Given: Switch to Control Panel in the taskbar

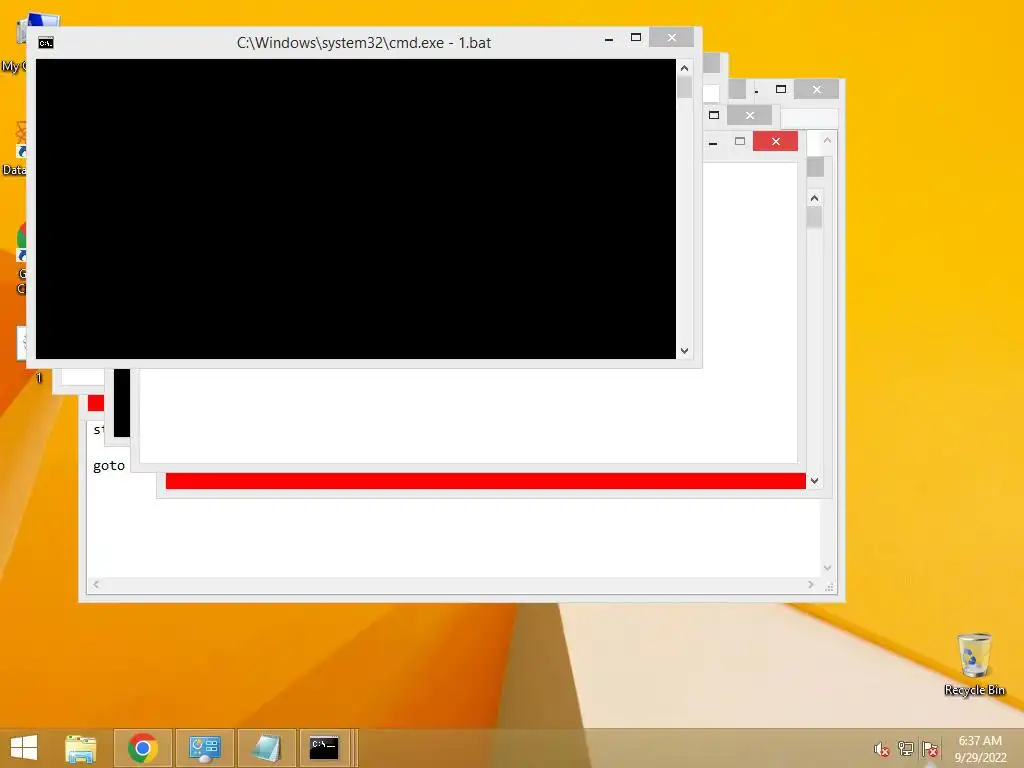Looking at the screenshot, I should pos(204,748).
